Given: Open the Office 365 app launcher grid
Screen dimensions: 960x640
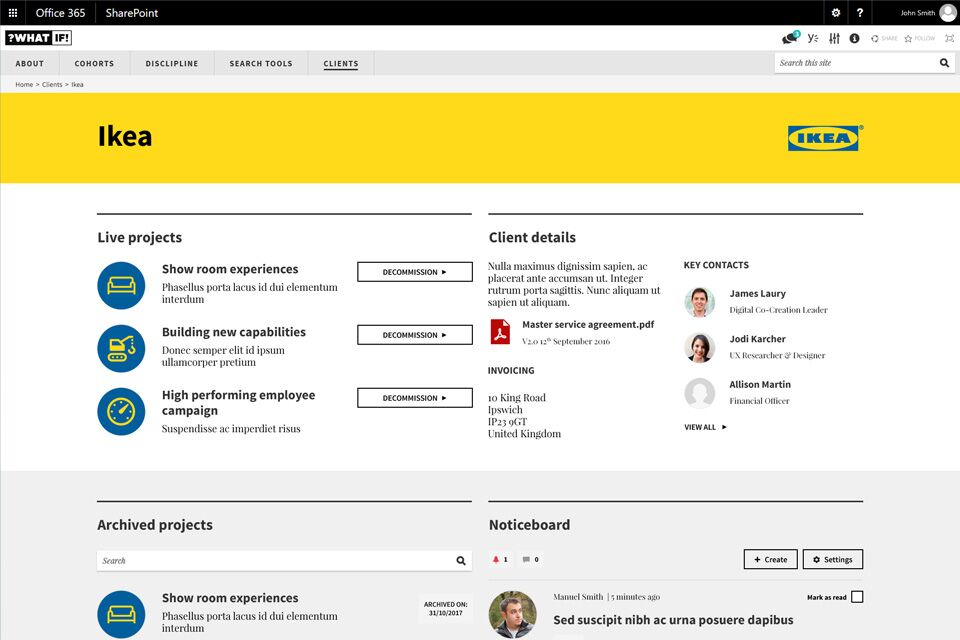Looking at the screenshot, I should click(13, 13).
